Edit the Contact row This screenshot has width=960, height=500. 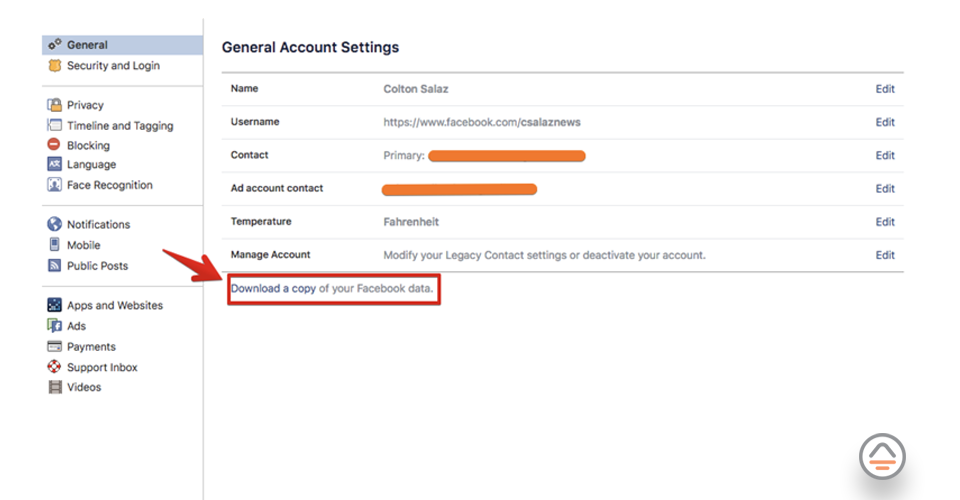885,155
